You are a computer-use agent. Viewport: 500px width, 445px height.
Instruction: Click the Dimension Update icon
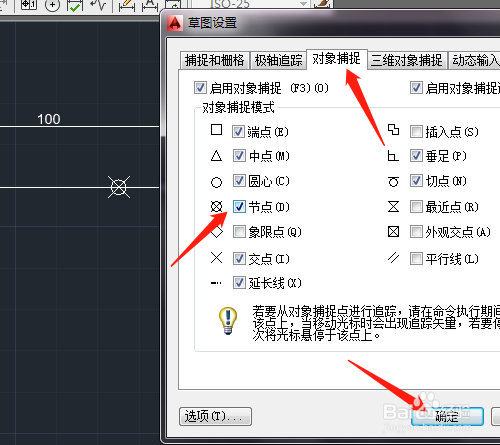[x=173, y=4]
